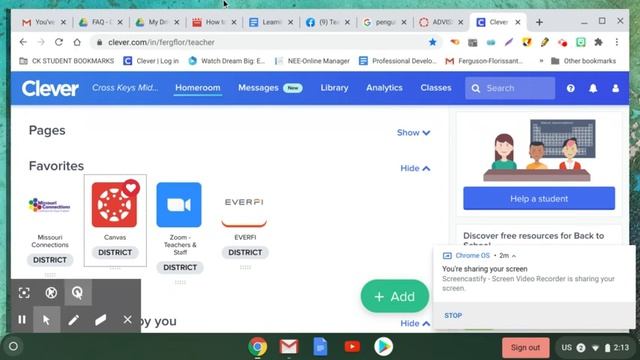640x360 pixels.
Task: Expand Pages section with Show
Action: pos(413,133)
